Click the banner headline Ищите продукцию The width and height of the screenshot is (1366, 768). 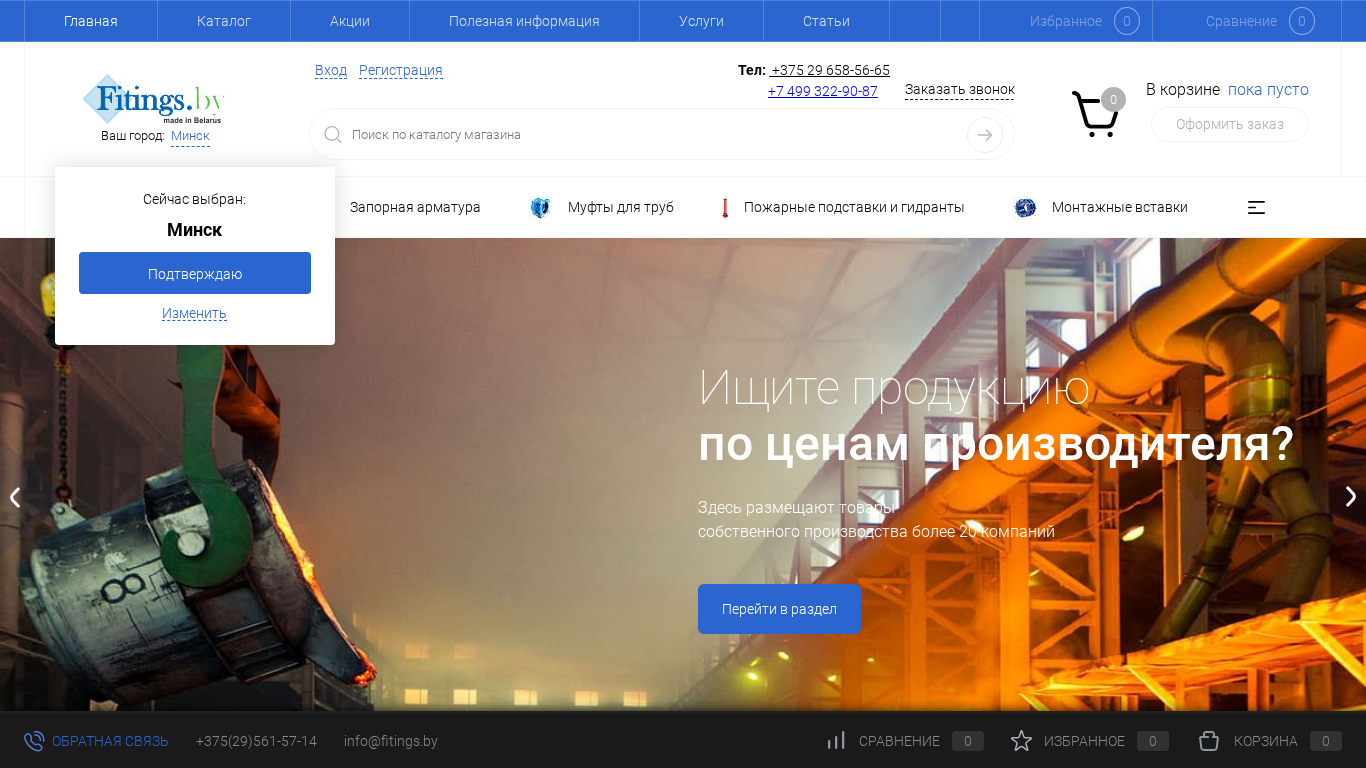[x=894, y=388]
